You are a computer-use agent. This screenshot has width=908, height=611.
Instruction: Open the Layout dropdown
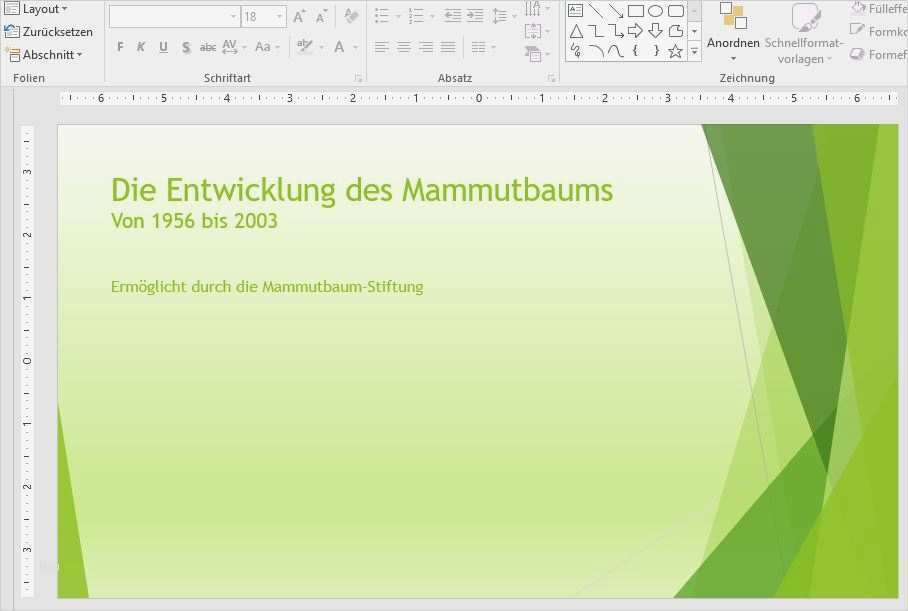(x=44, y=8)
